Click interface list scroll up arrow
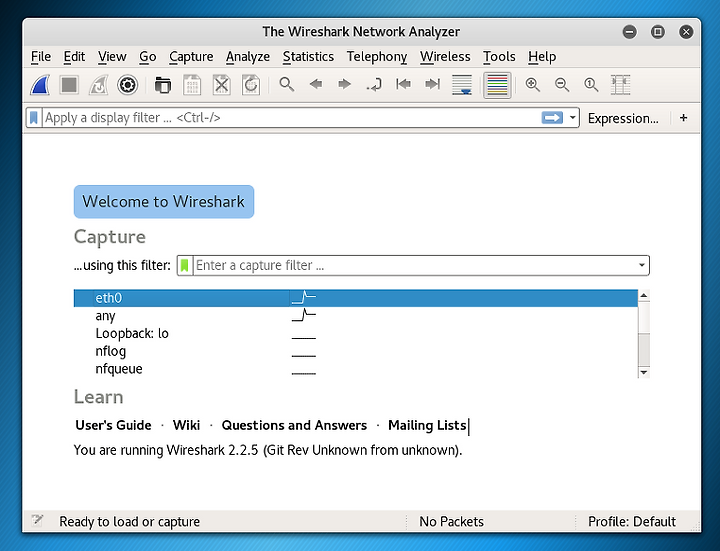This screenshot has height=551, width=720. 644,295
